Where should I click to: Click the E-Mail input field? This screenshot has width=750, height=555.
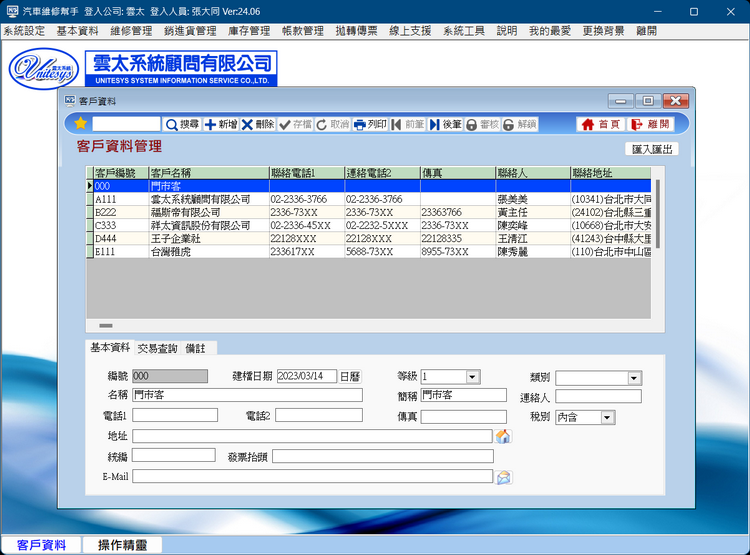312,476
